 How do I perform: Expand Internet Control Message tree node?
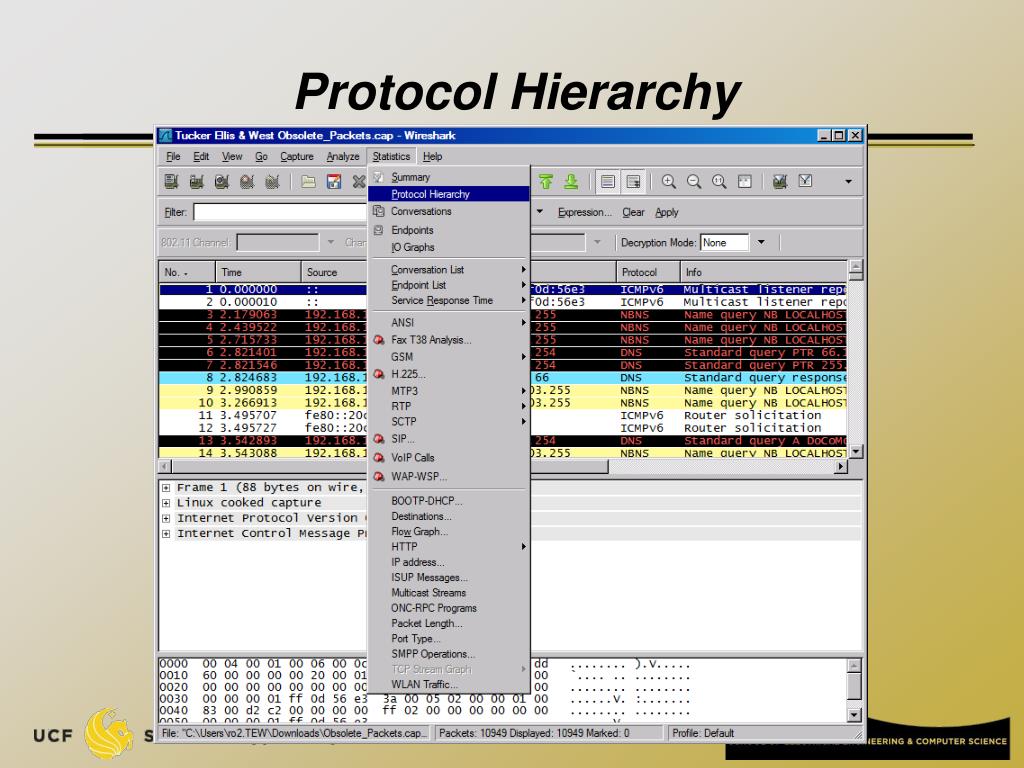pos(166,534)
